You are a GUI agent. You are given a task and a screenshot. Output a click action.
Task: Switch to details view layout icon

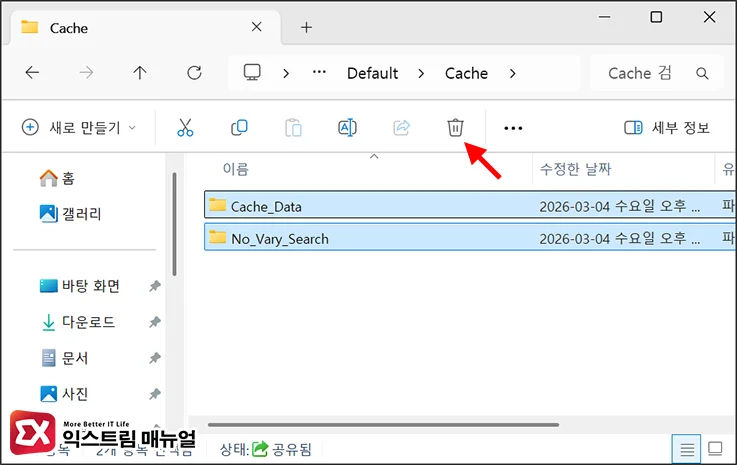[x=687, y=449]
